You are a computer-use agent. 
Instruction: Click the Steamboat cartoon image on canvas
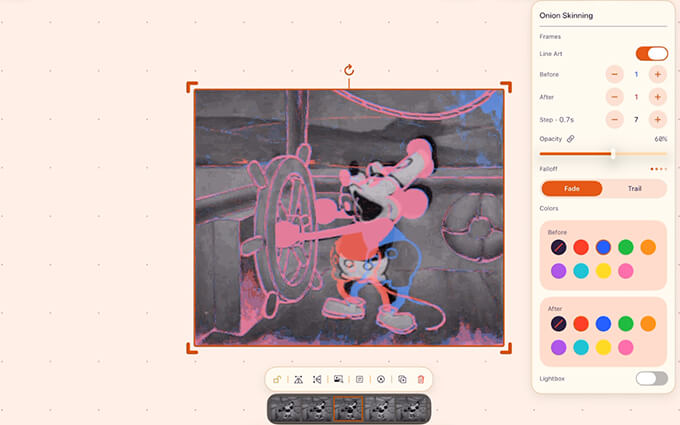(x=349, y=217)
